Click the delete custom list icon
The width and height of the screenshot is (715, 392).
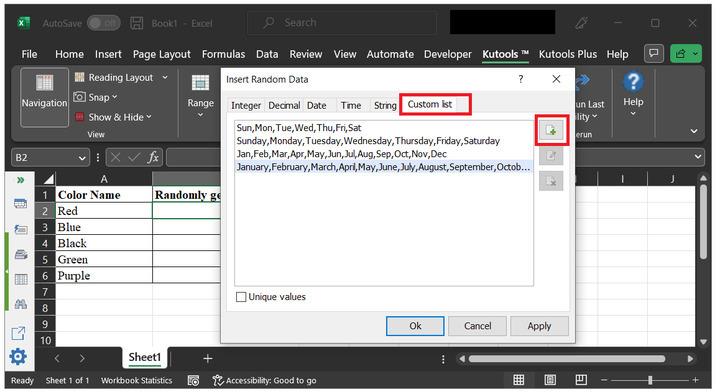[x=551, y=181]
